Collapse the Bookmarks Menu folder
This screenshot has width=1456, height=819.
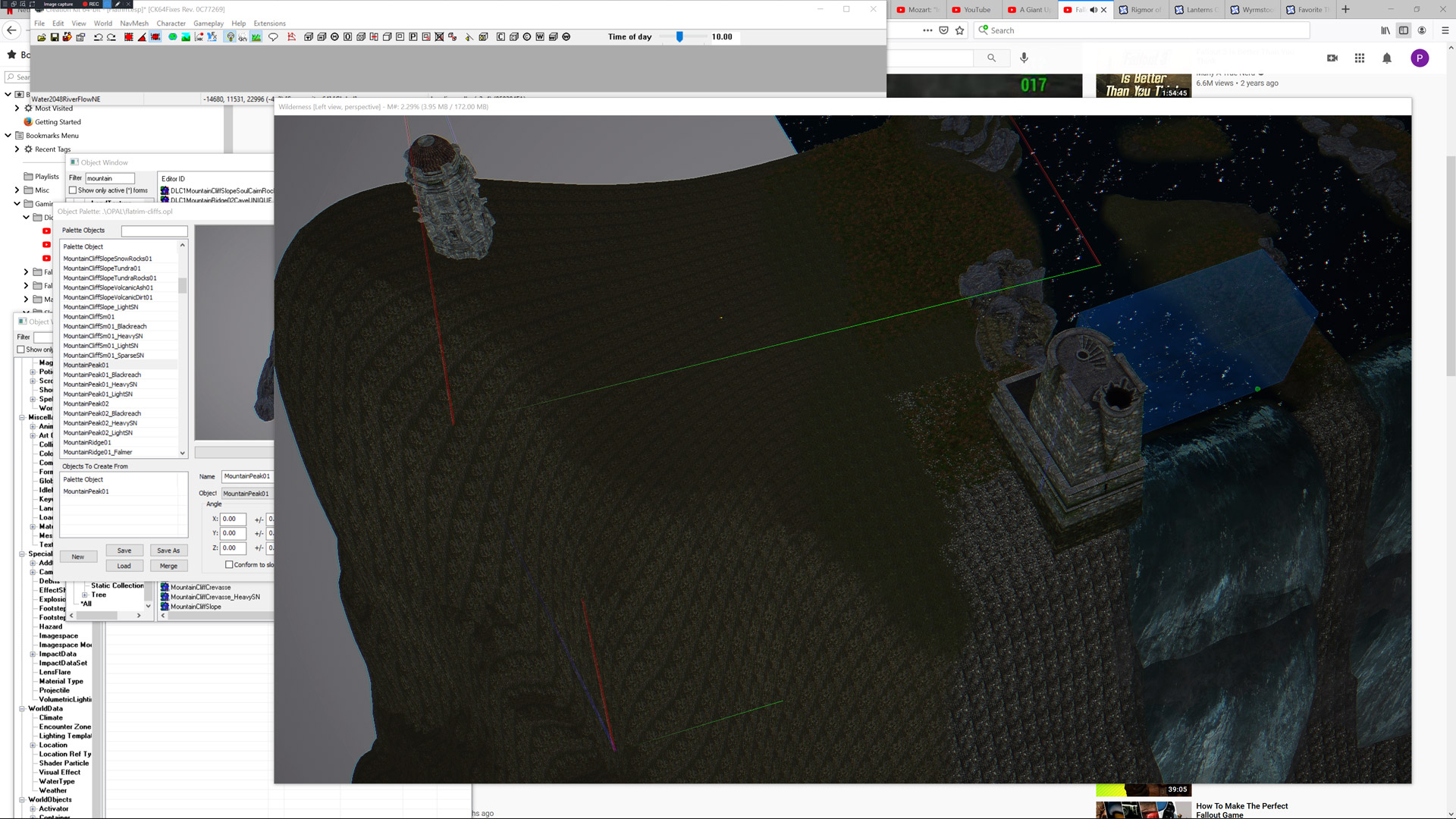click(8, 136)
